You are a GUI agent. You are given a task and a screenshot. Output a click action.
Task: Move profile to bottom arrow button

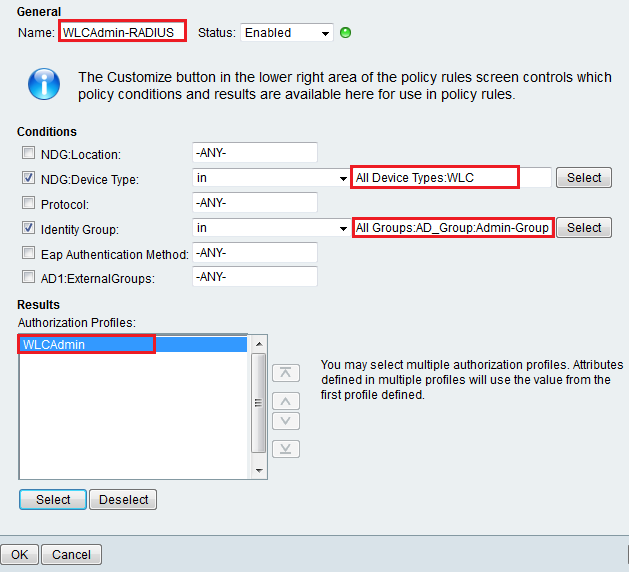click(x=285, y=448)
